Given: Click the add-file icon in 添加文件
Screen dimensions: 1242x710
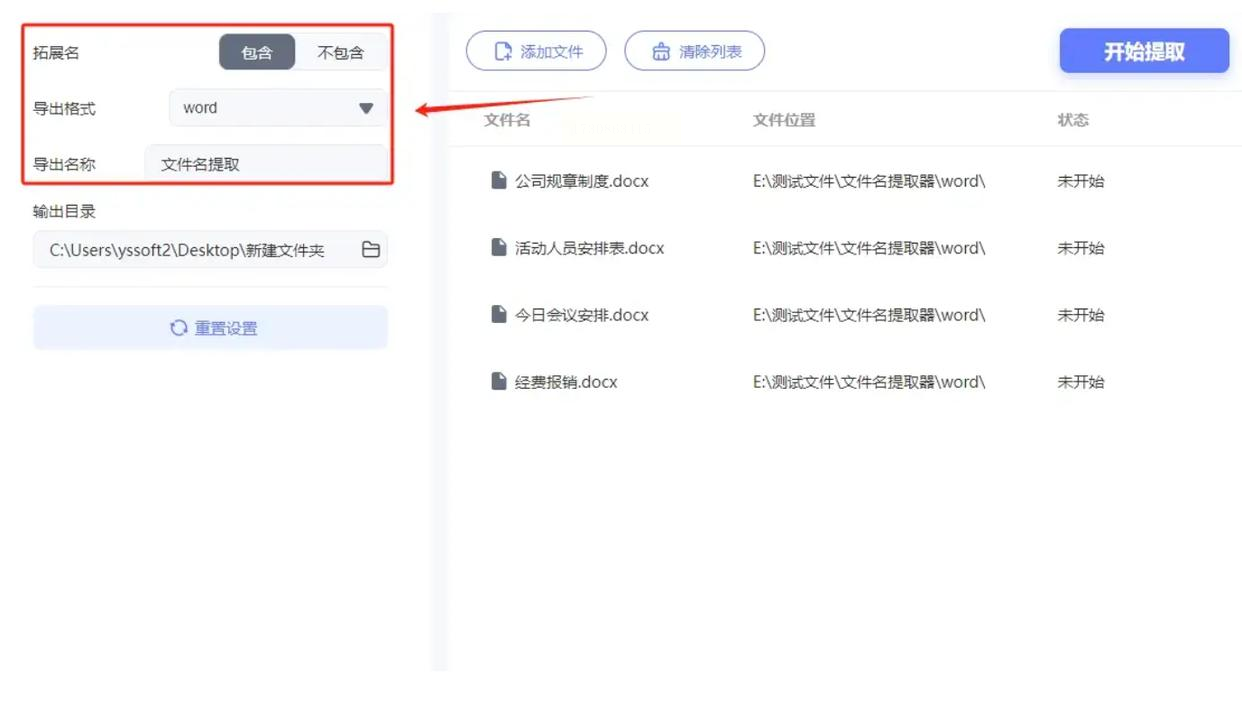Looking at the screenshot, I should coord(503,51).
